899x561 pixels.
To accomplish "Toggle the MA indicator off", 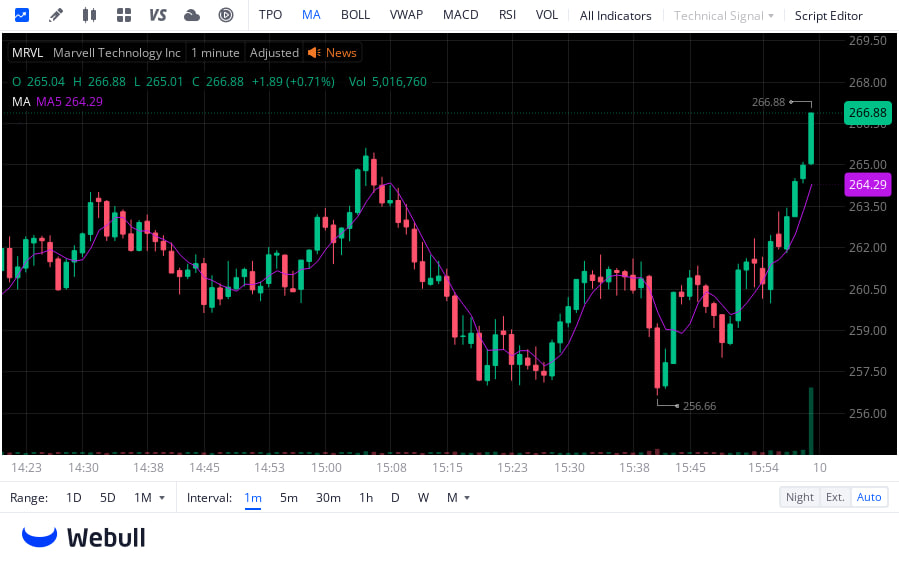I will pyautogui.click(x=311, y=15).
